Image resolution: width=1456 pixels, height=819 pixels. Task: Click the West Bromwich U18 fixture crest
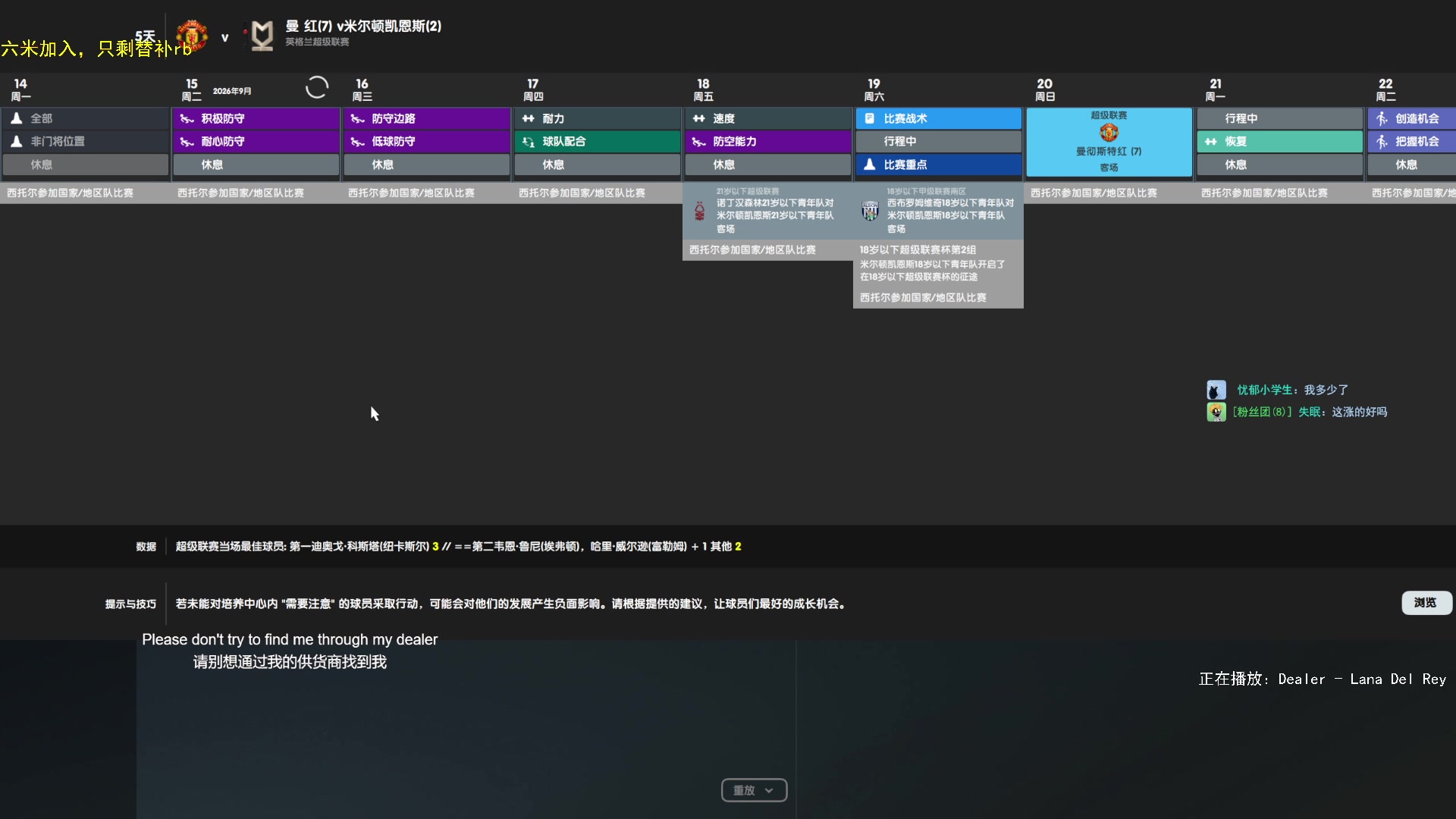tap(870, 211)
